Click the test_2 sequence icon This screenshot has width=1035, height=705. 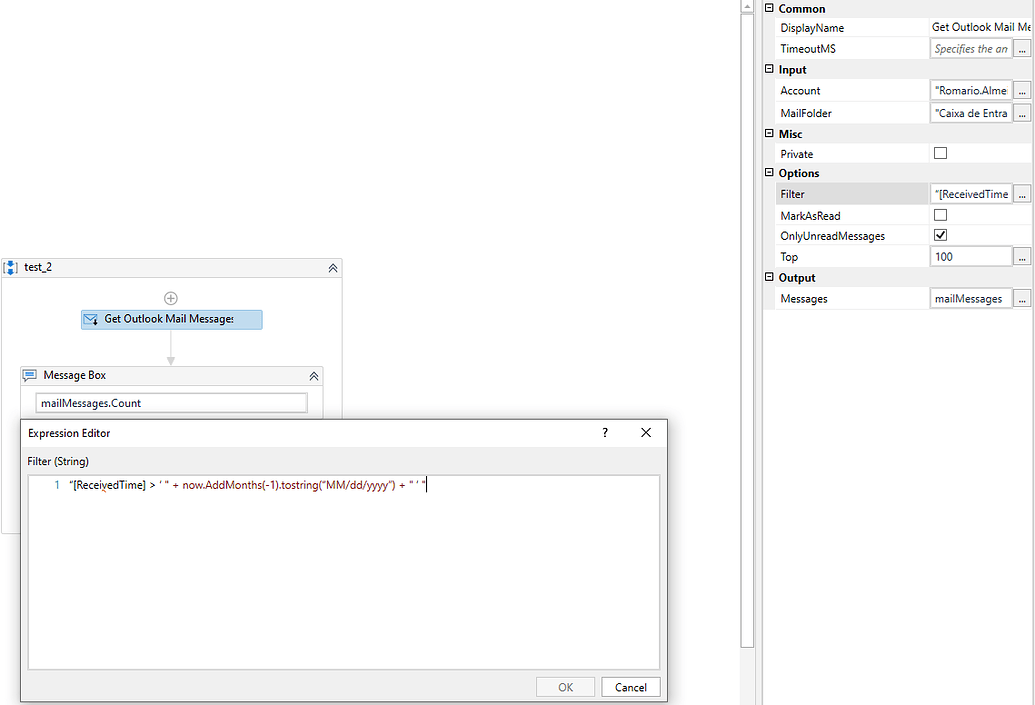coord(11,267)
